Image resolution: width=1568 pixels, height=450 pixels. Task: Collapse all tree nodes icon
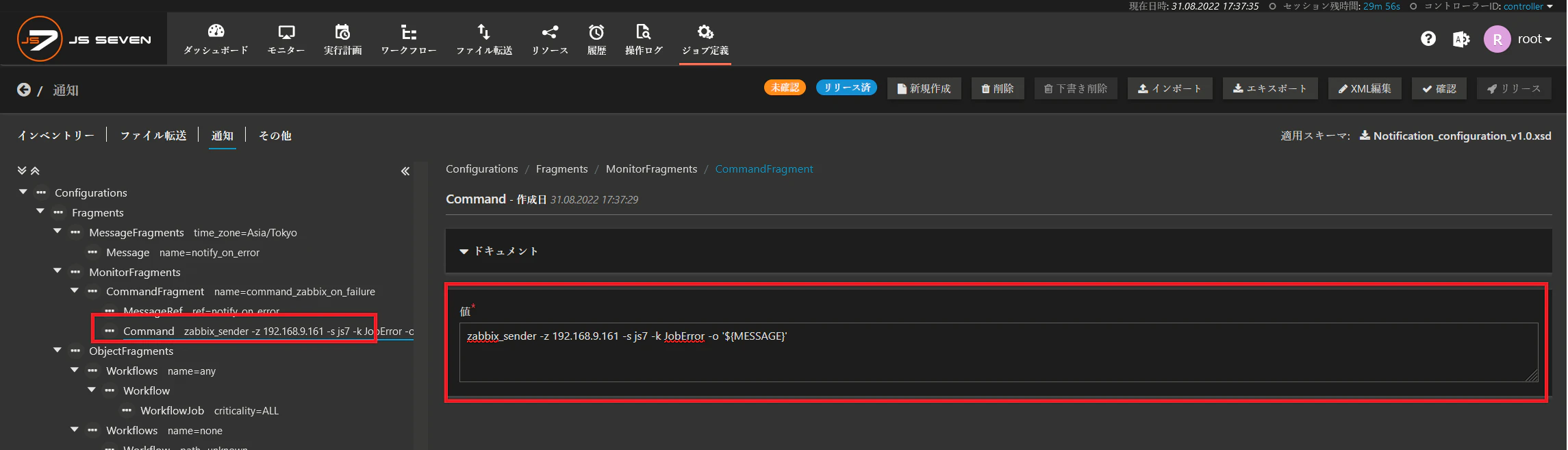coord(35,171)
